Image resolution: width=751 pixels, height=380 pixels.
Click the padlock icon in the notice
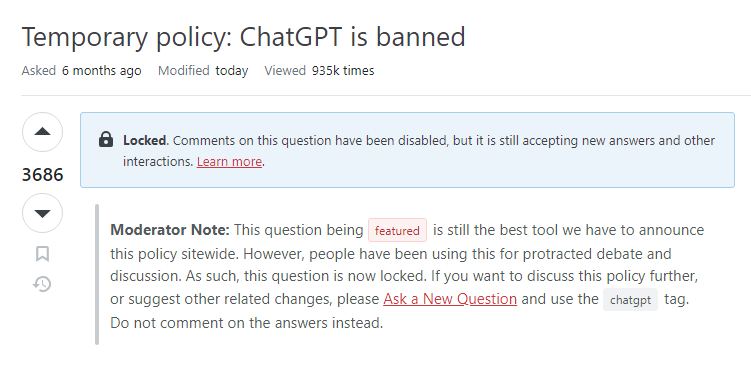[x=106, y=139]
